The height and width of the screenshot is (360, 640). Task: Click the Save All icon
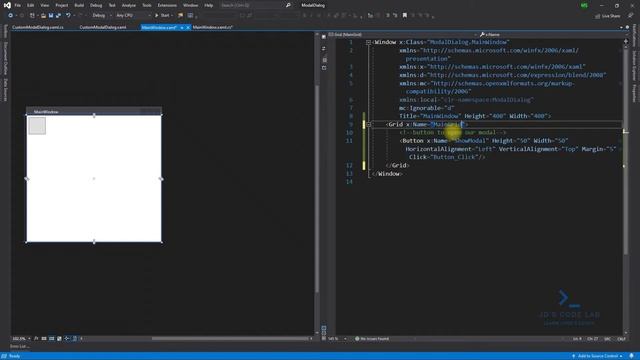(x=58, y=16)
